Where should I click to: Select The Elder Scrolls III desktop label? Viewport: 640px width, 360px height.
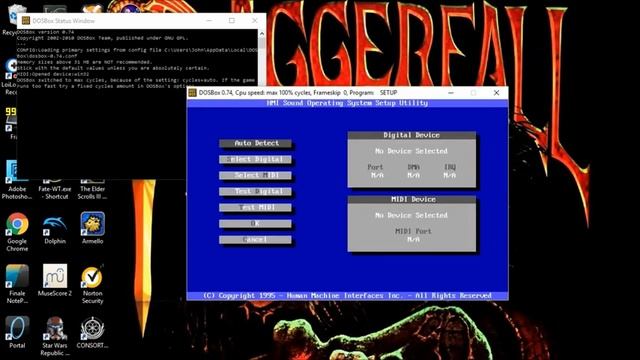93,193
